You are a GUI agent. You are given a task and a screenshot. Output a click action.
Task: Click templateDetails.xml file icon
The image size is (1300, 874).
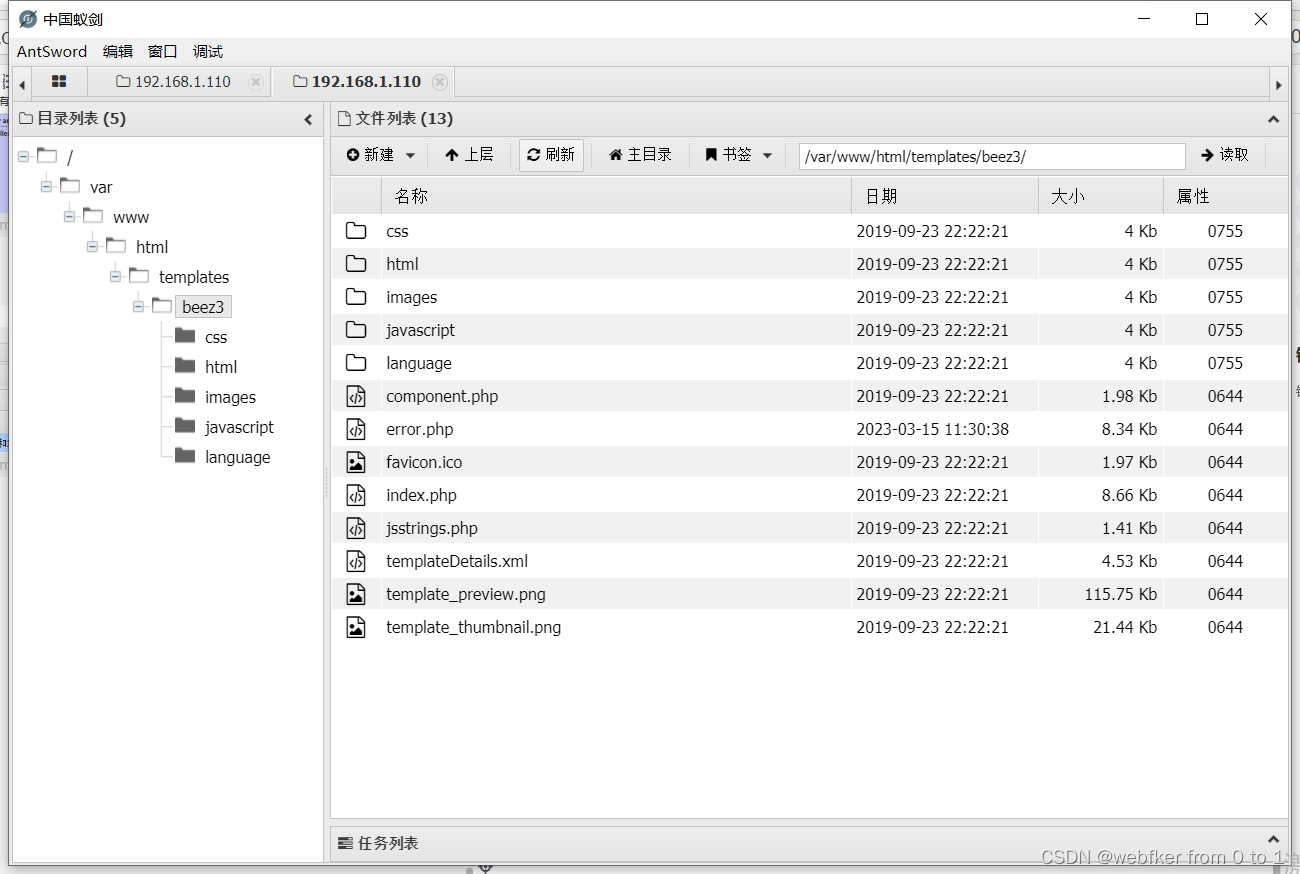pos(356,561)
